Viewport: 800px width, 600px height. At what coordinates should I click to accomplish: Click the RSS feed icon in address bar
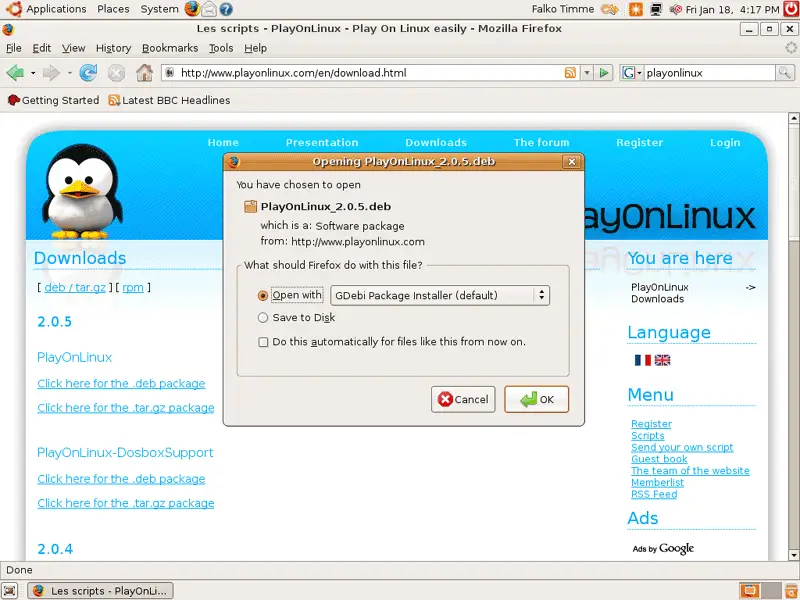[x=570, y=73]
